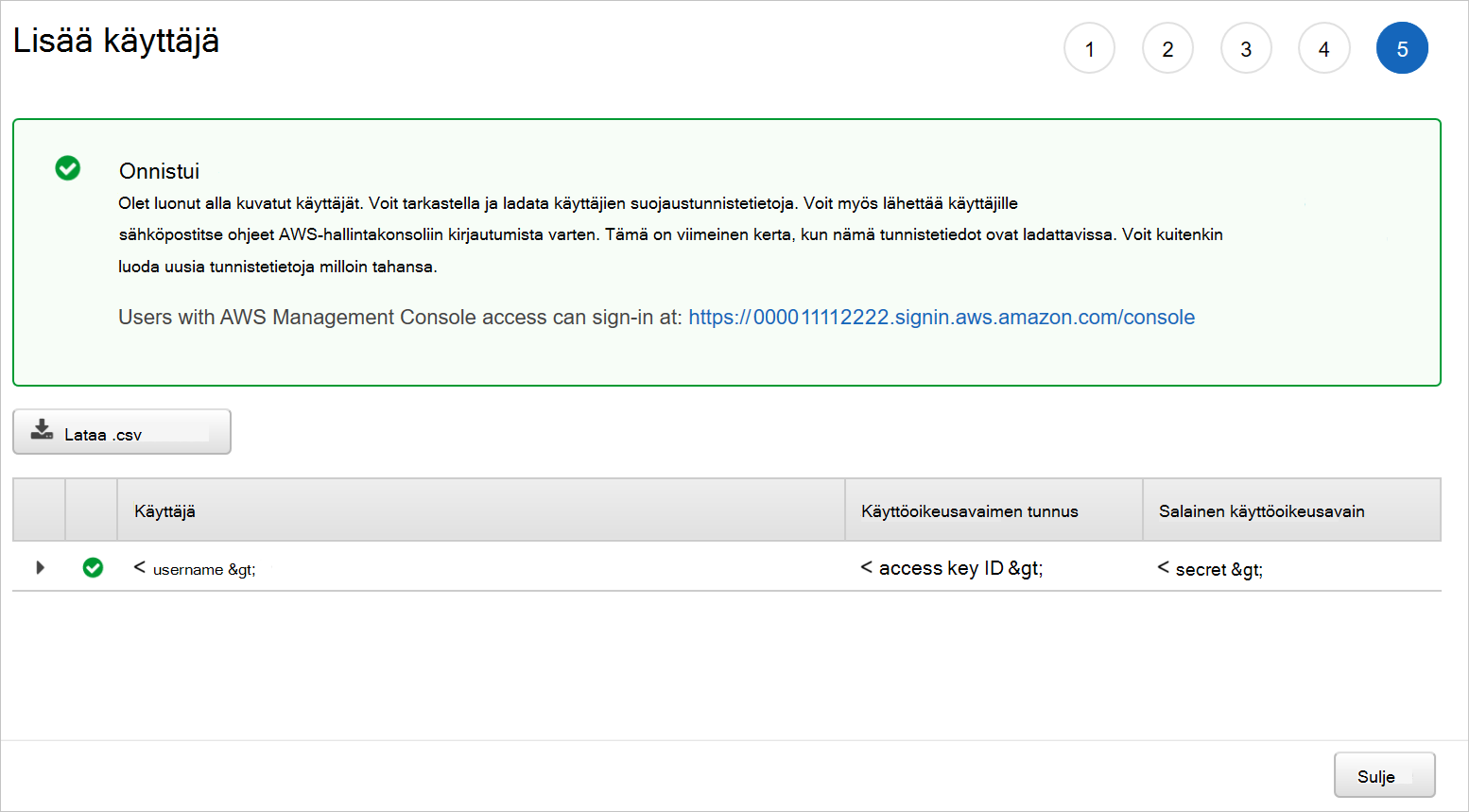Go to step 4 in the wizard
The height and width of the screenshot is (812, 1469).
tap(1323, 48)
